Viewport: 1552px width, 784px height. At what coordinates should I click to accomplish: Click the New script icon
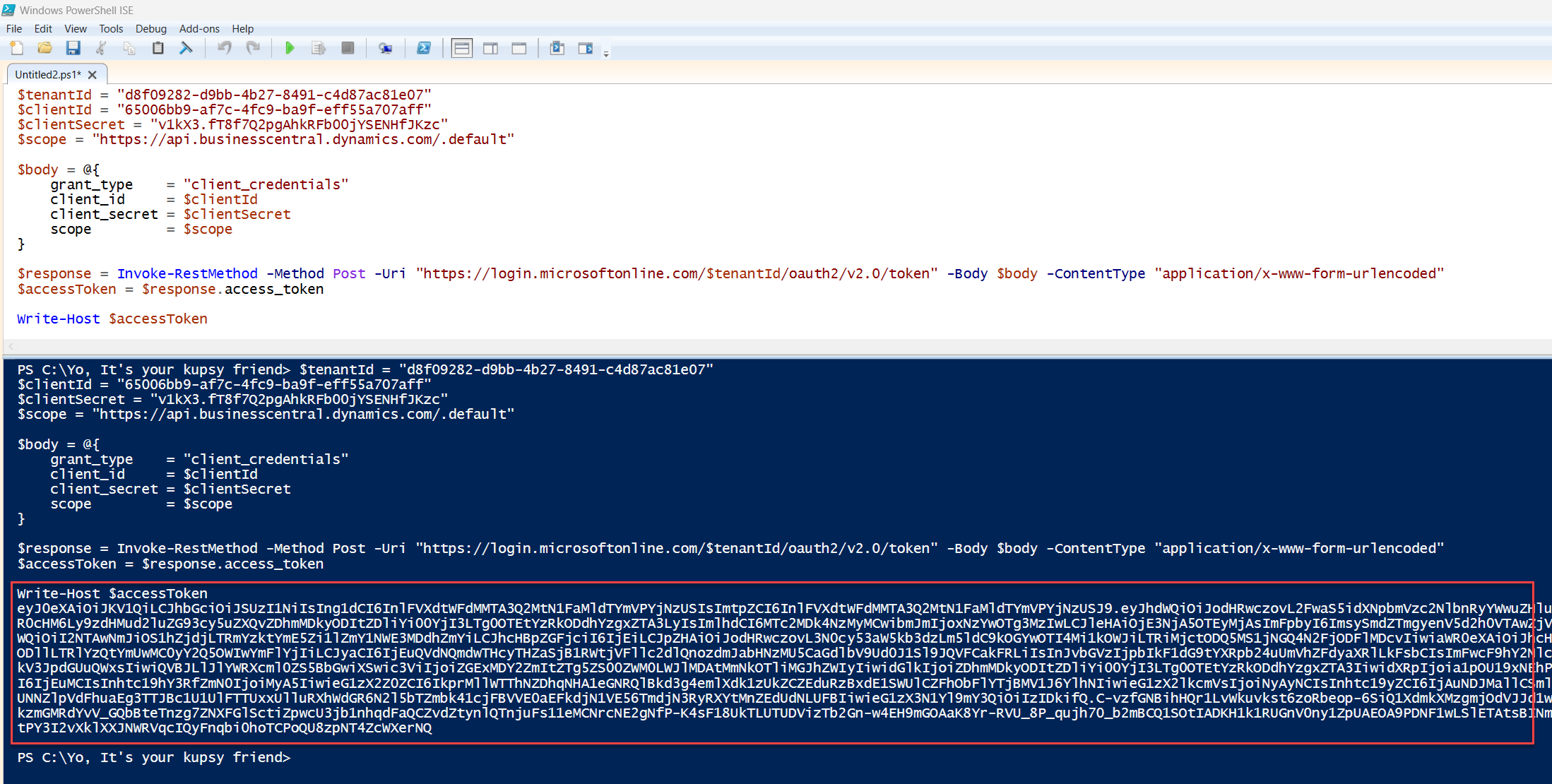pos(16,48)
